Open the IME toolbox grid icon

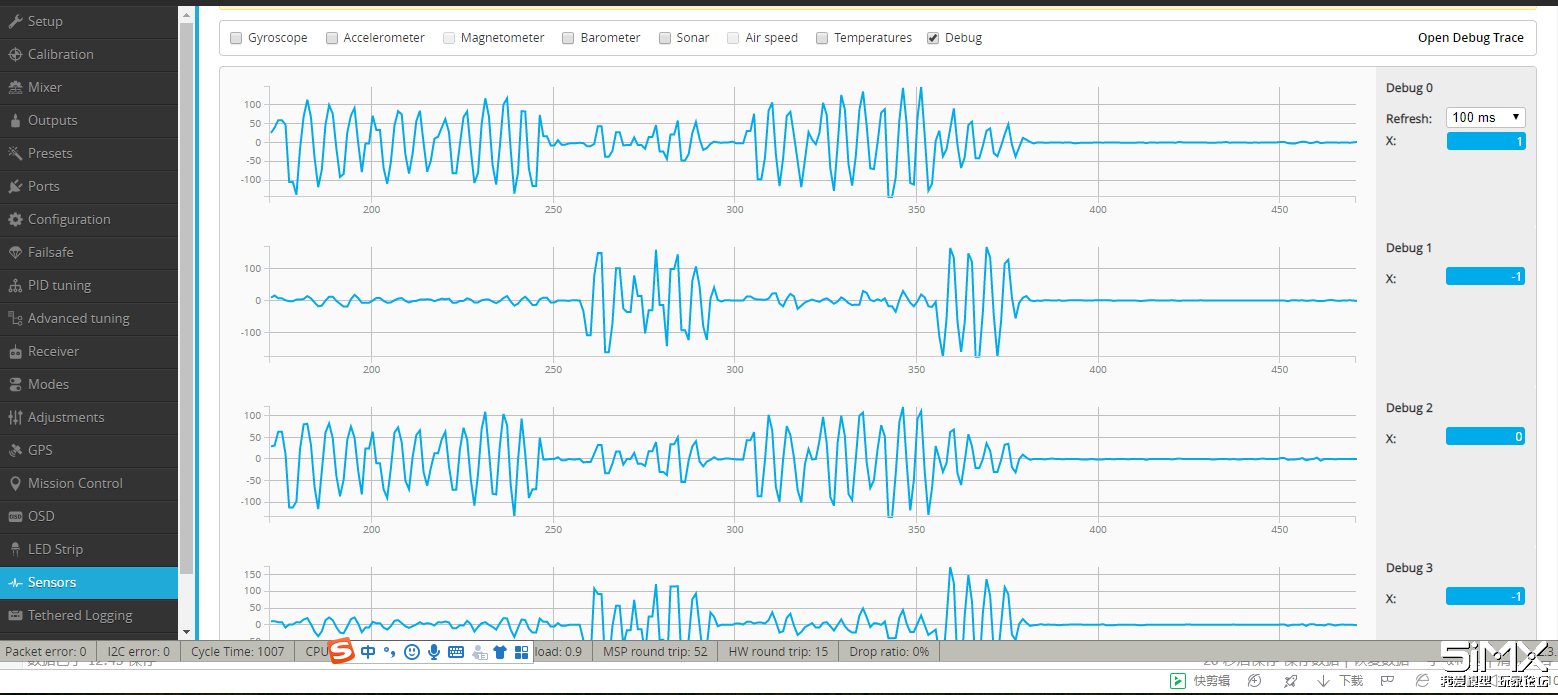(x=521, y=652)
